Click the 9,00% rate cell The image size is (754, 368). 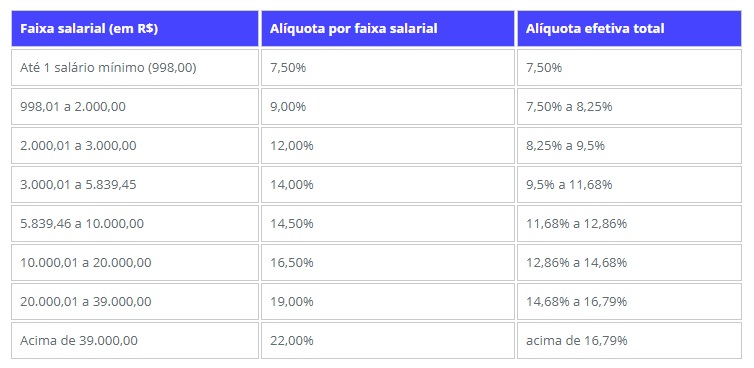388,106
